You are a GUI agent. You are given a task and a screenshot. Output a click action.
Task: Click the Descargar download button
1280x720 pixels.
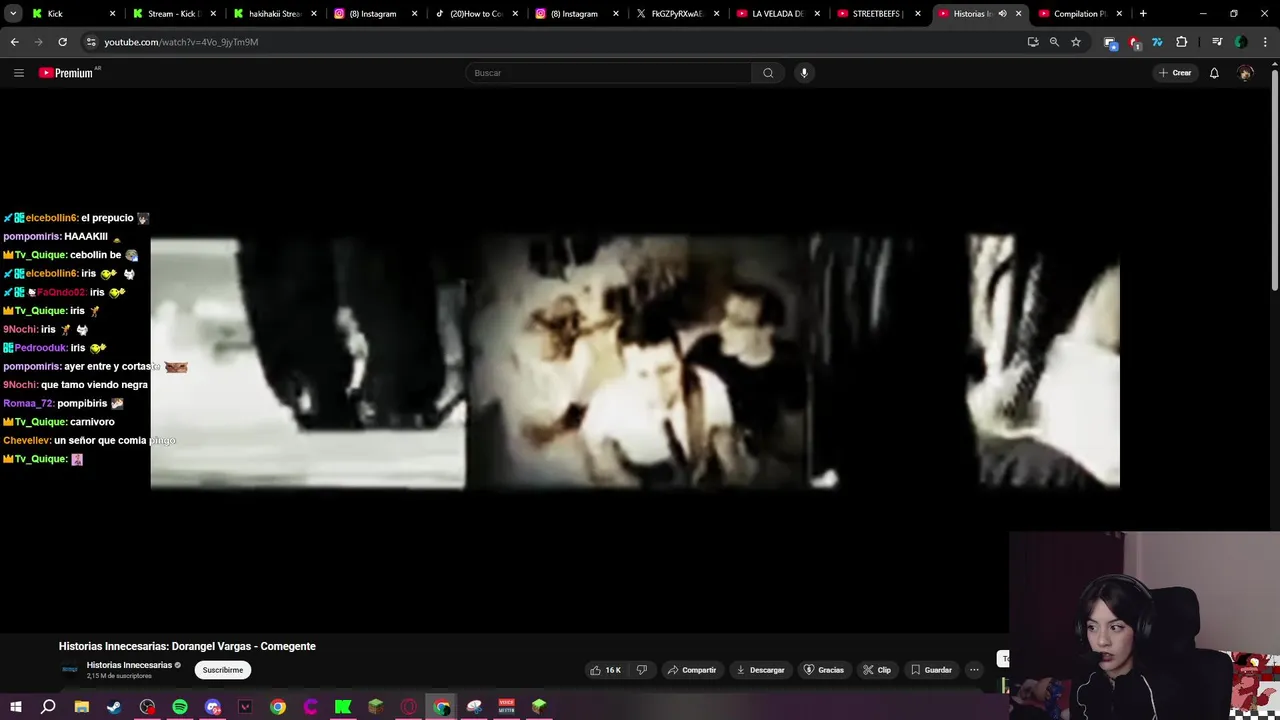[760, 670]
